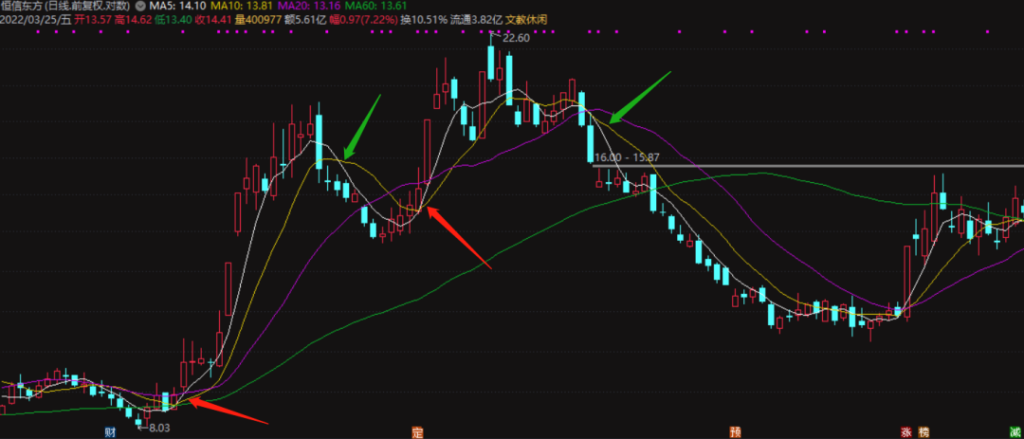Screen dimensions: 1024x439
Task: Click the 22.60 high price label
Action: (x=516, y=38)
